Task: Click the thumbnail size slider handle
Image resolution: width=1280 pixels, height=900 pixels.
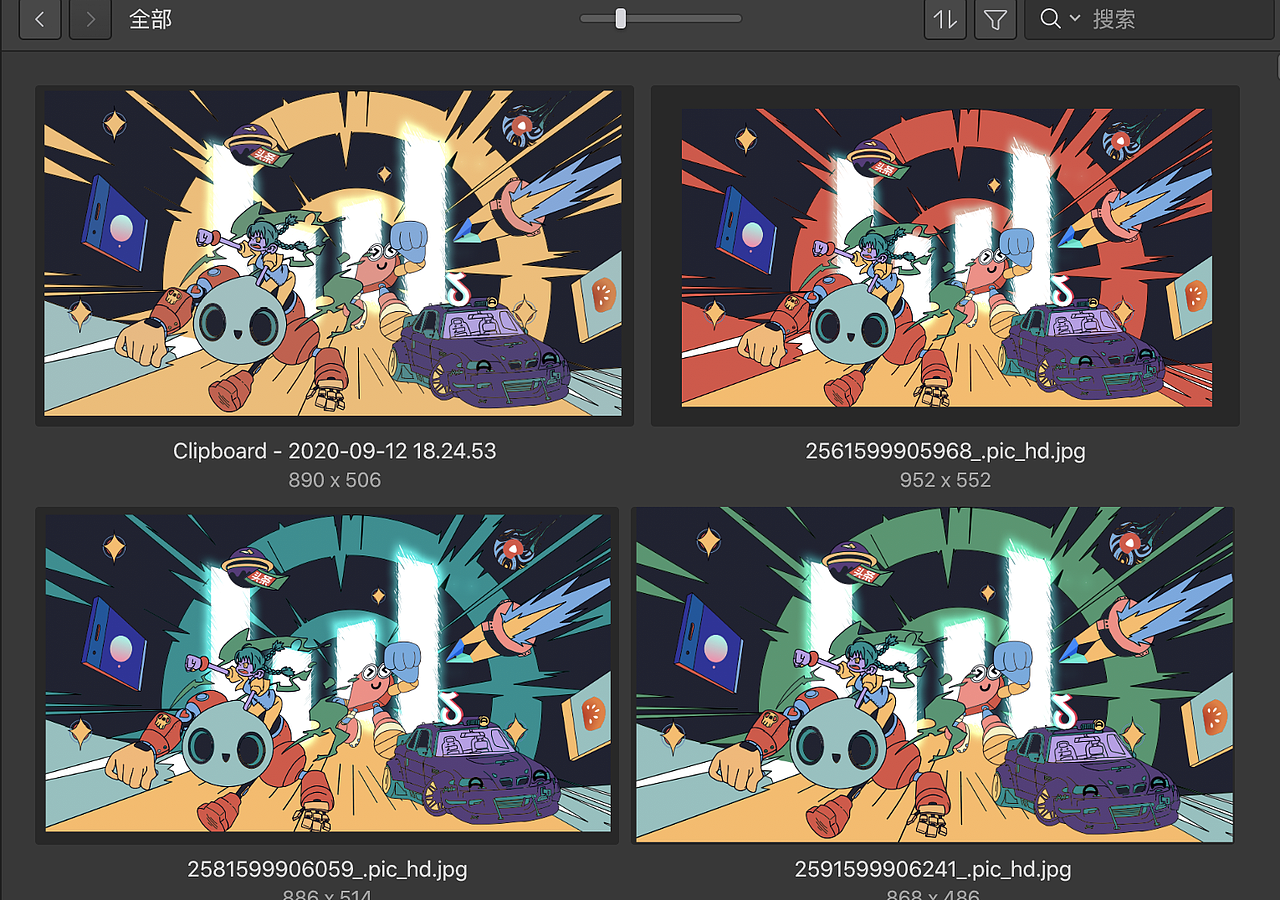Action: pyautogui.click(x=621, y=18)
